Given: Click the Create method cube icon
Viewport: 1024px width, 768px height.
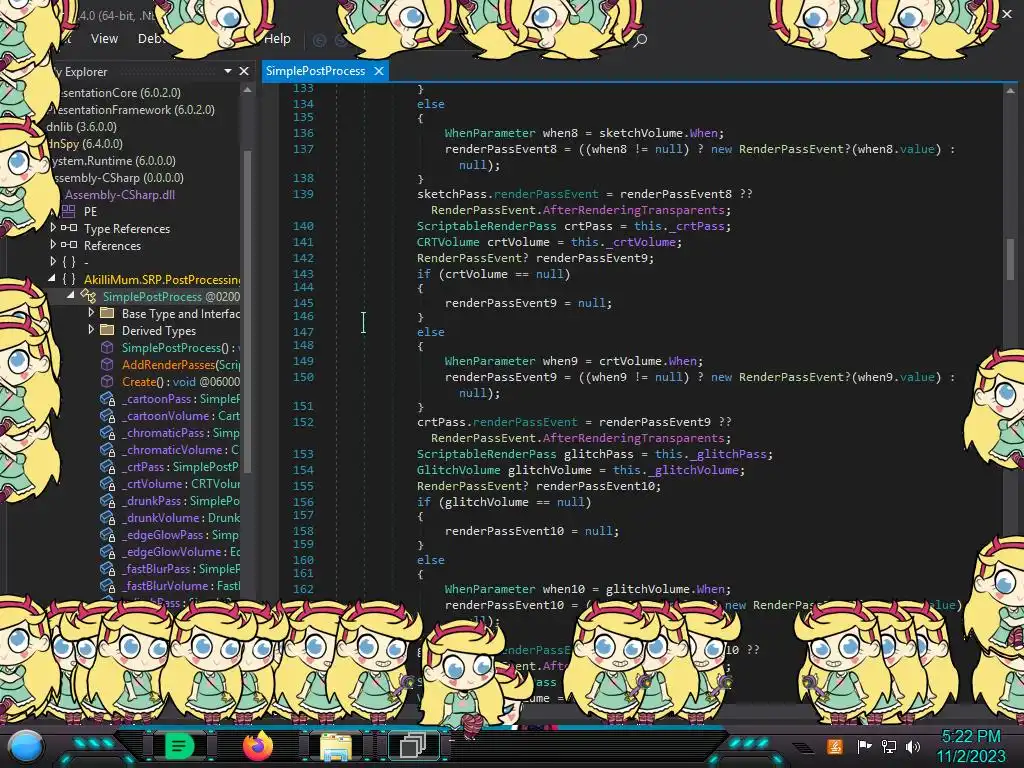Looking at the screenshot, I should 107,381.
